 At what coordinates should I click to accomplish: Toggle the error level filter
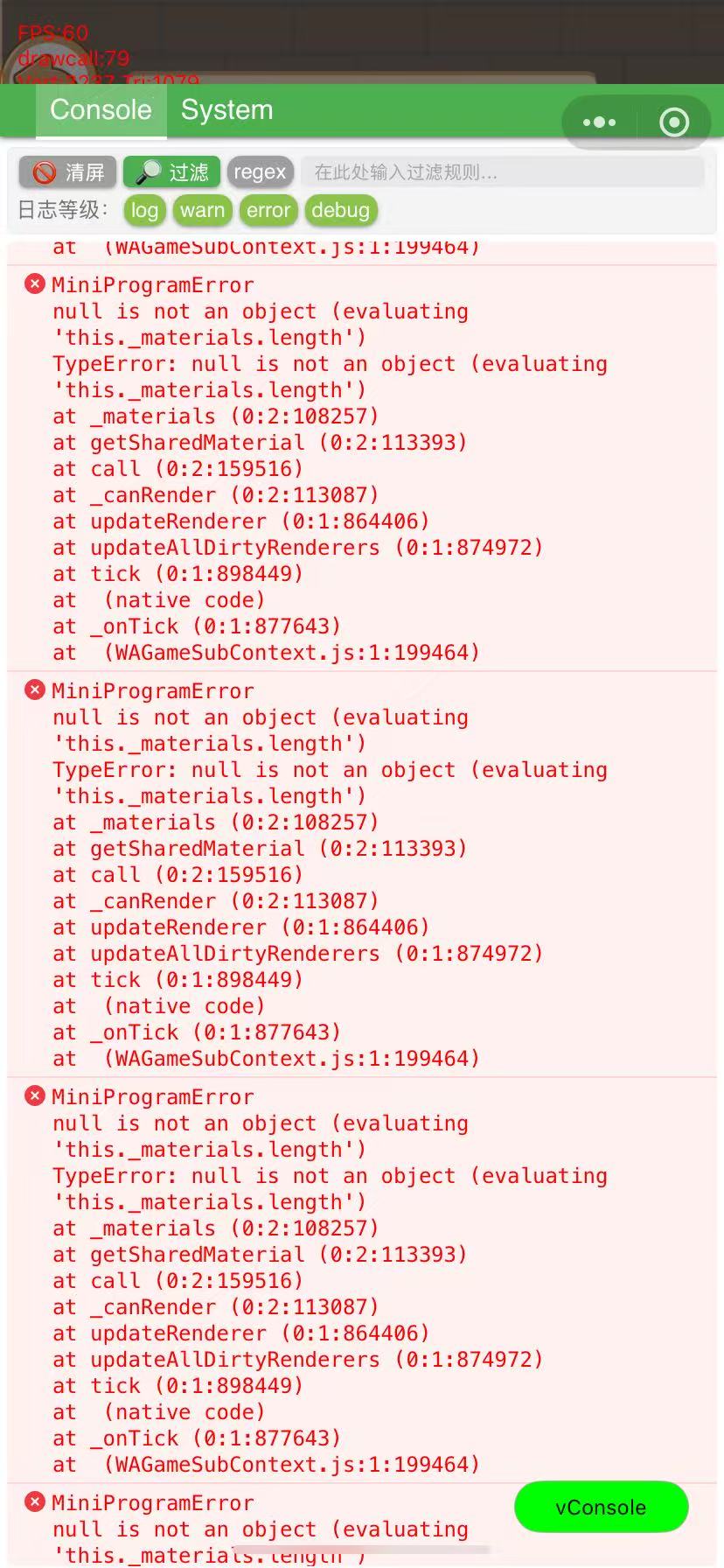coord(268,210)
